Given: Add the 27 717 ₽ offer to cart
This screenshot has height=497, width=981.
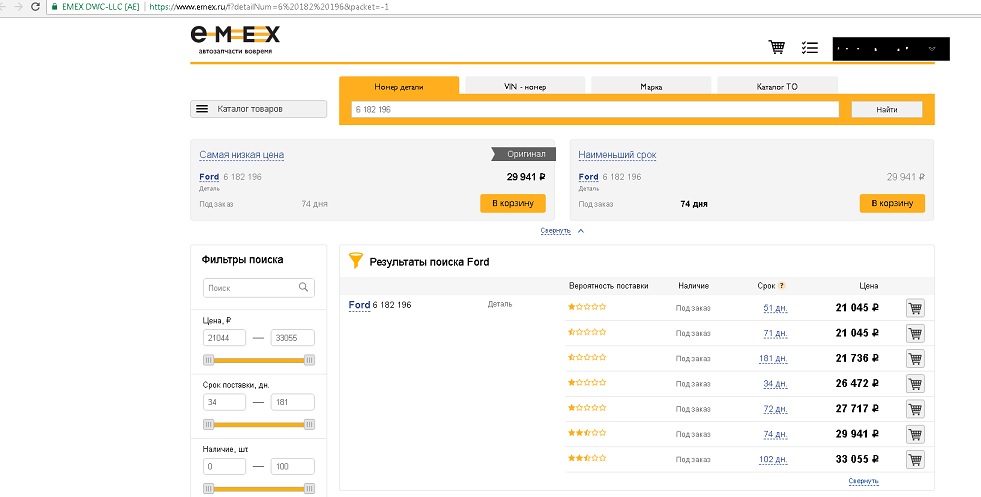Looking at the screenshot, I should coord(914,408).
